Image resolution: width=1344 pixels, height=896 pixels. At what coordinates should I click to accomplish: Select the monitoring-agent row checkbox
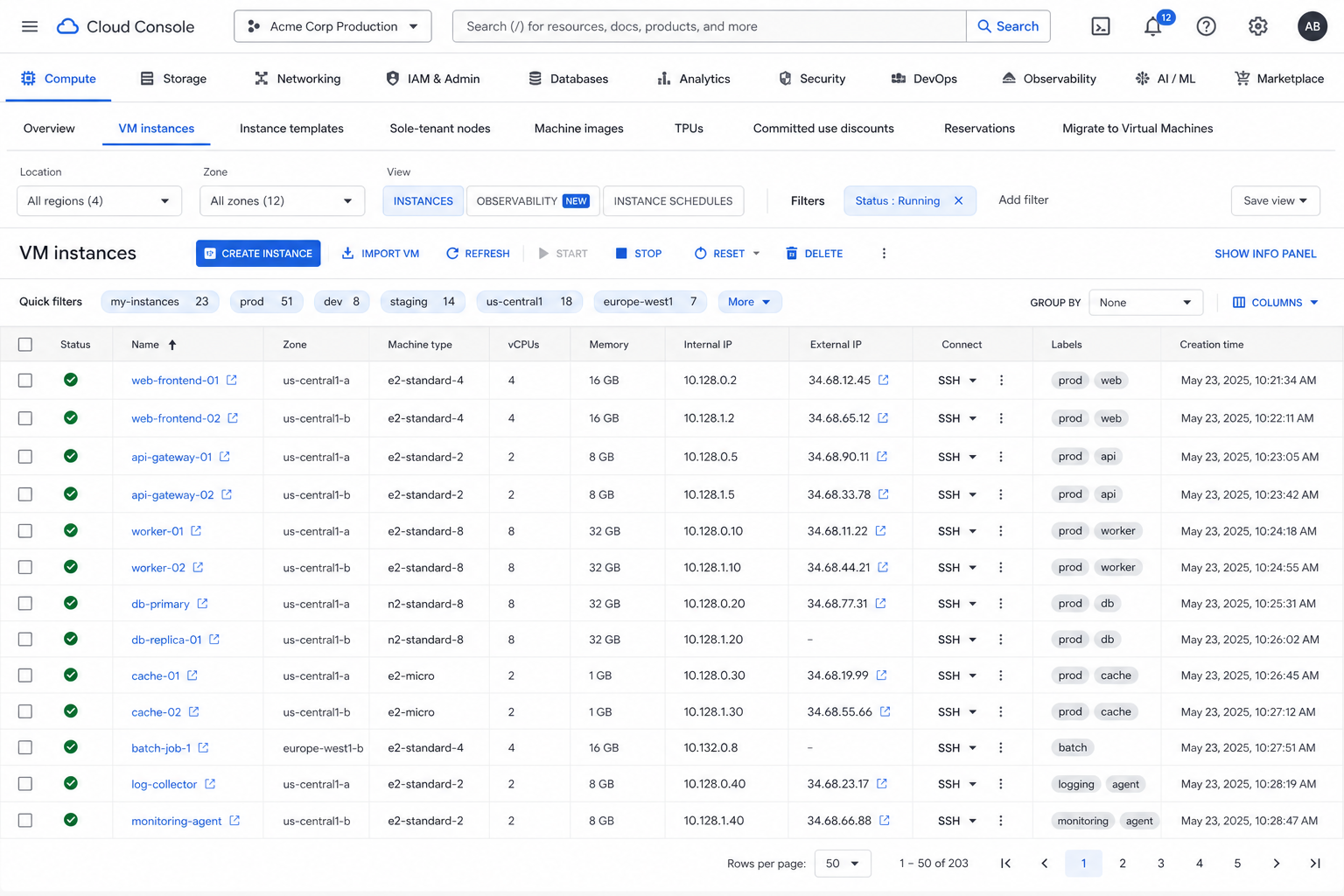click(x=25, y=821)
